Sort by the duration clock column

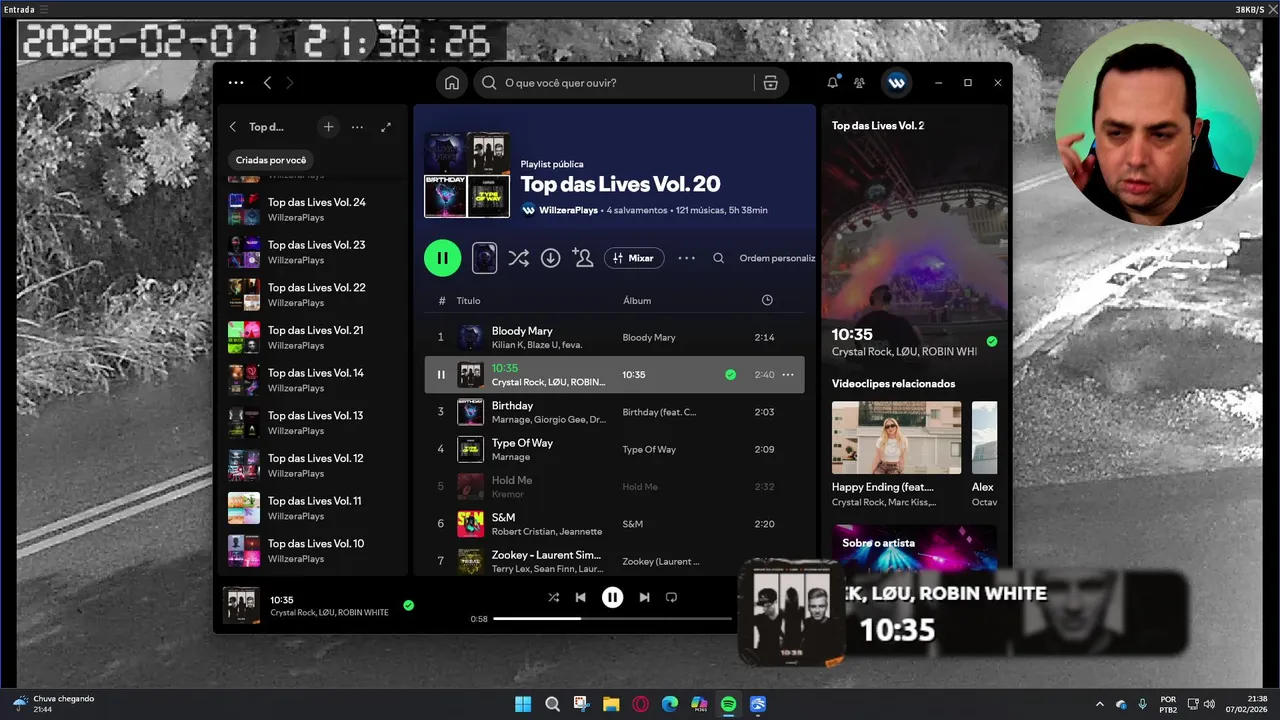(x=767, y=300)
